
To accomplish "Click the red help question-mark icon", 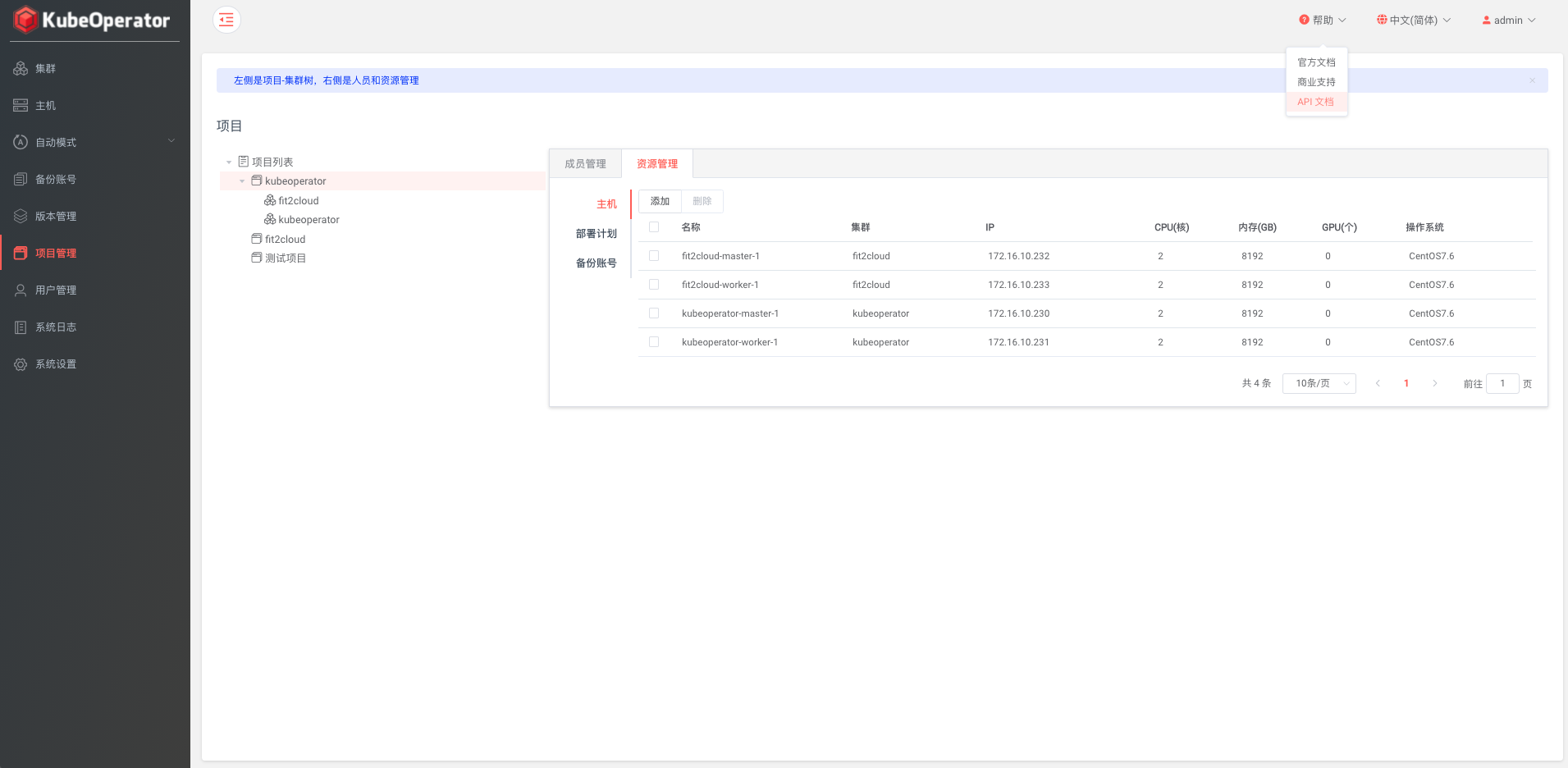I will coord(1304,20).
